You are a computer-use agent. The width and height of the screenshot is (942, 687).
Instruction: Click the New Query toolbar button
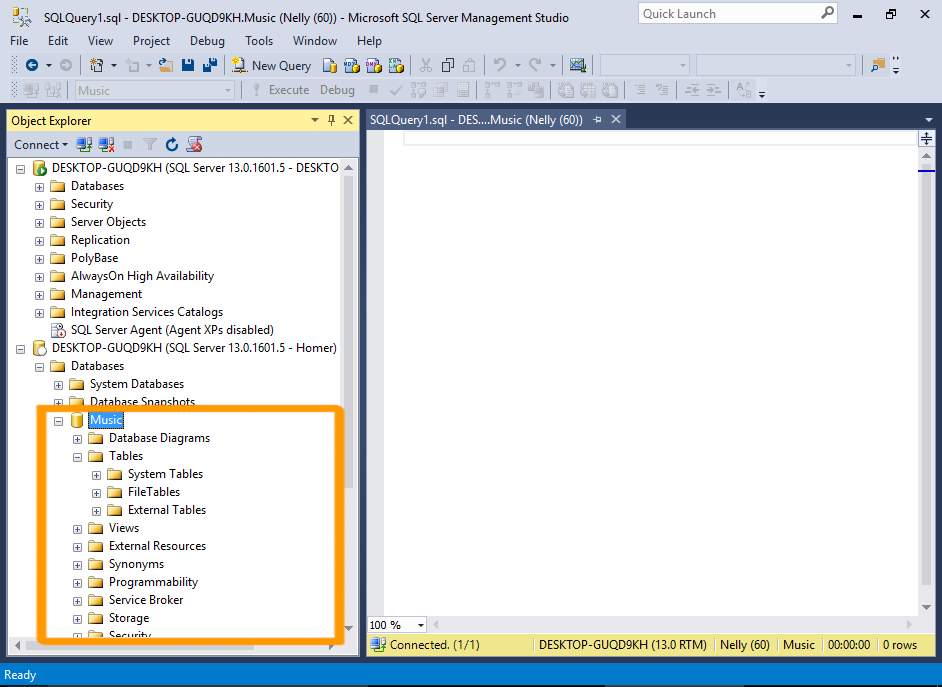pyautogui.click(x=272, y=65)
